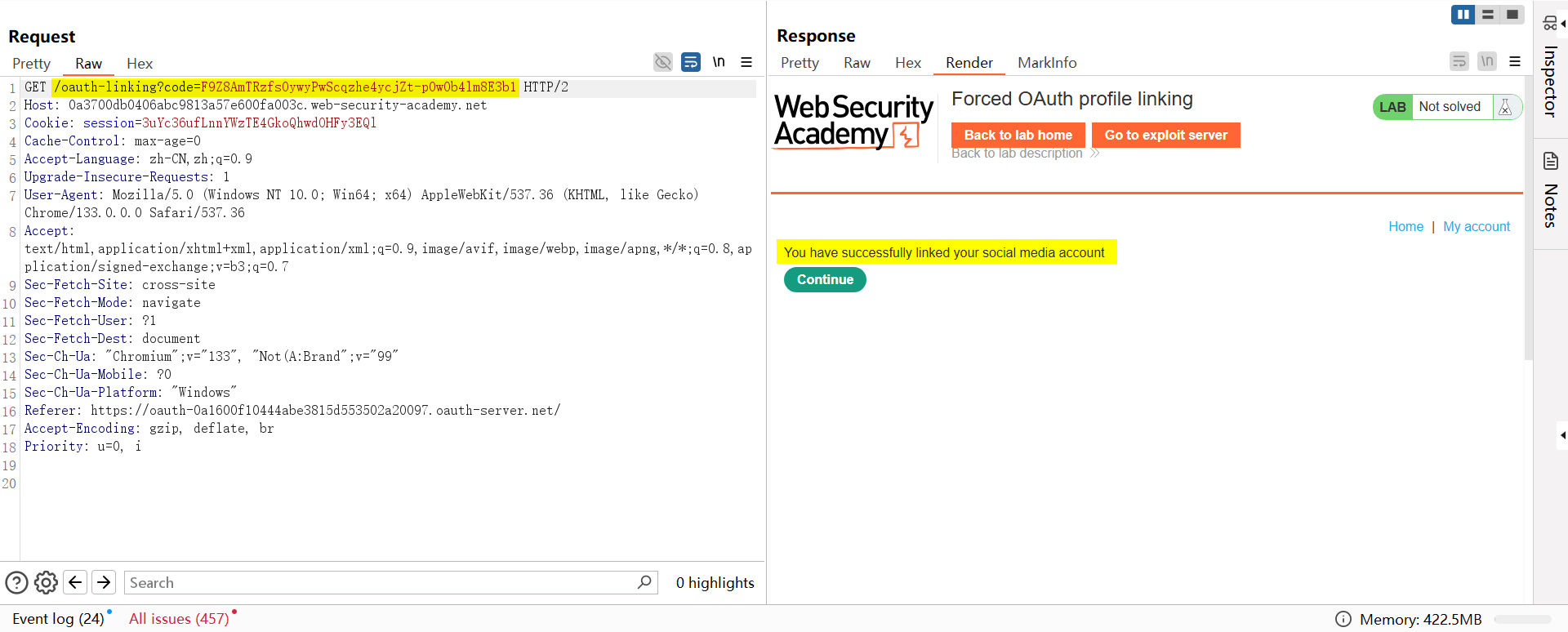
Task: Open the help question mark icon
Action: click(16, 582)
